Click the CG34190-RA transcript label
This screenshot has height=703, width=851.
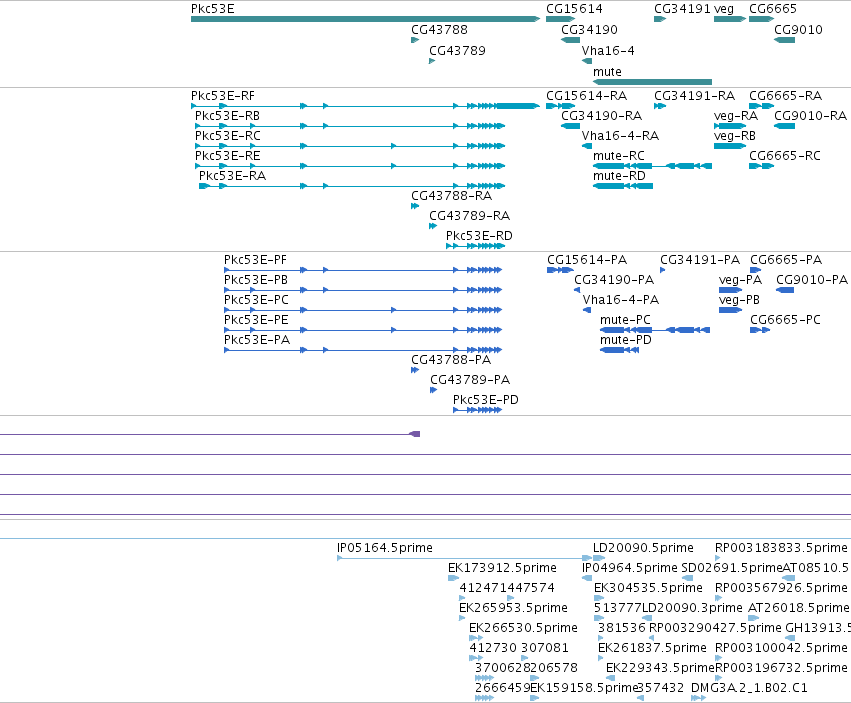[601, 116]
